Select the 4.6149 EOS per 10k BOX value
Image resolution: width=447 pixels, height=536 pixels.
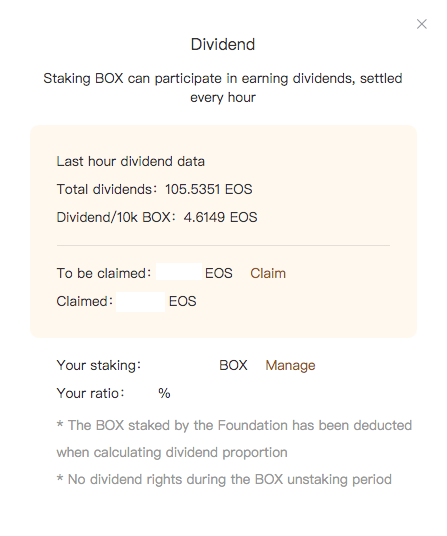pos(220,217)
